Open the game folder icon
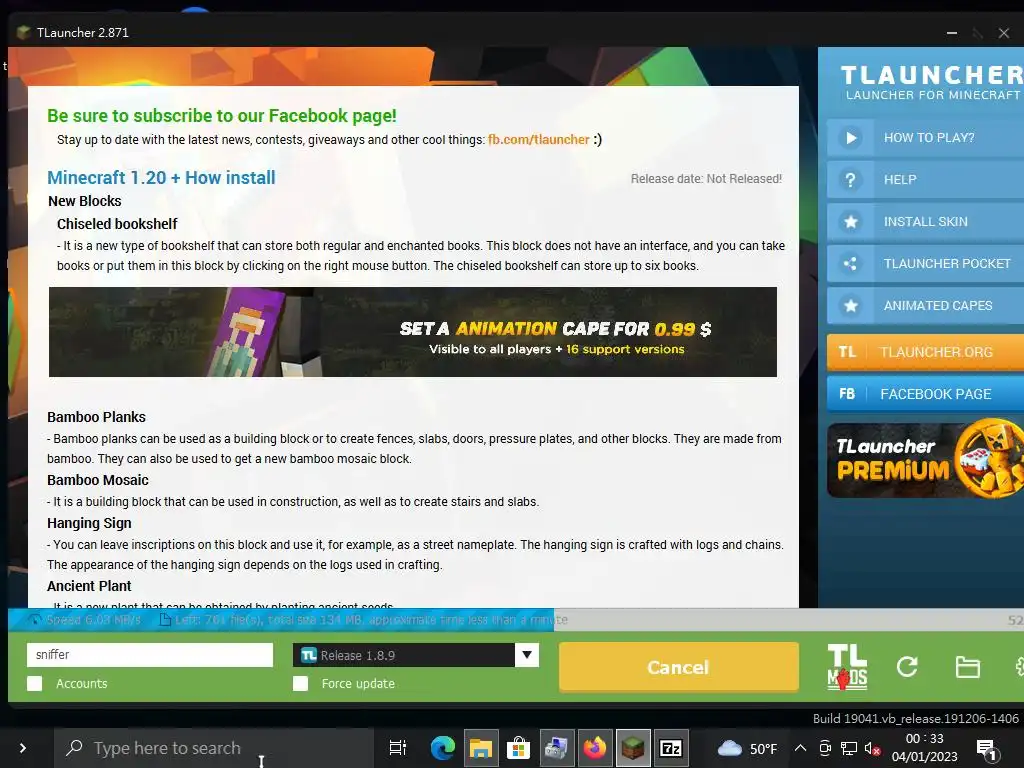Image resolution: width=1024 pixels, height=768 pixels. pyautogui.click(x=967, y=667)
